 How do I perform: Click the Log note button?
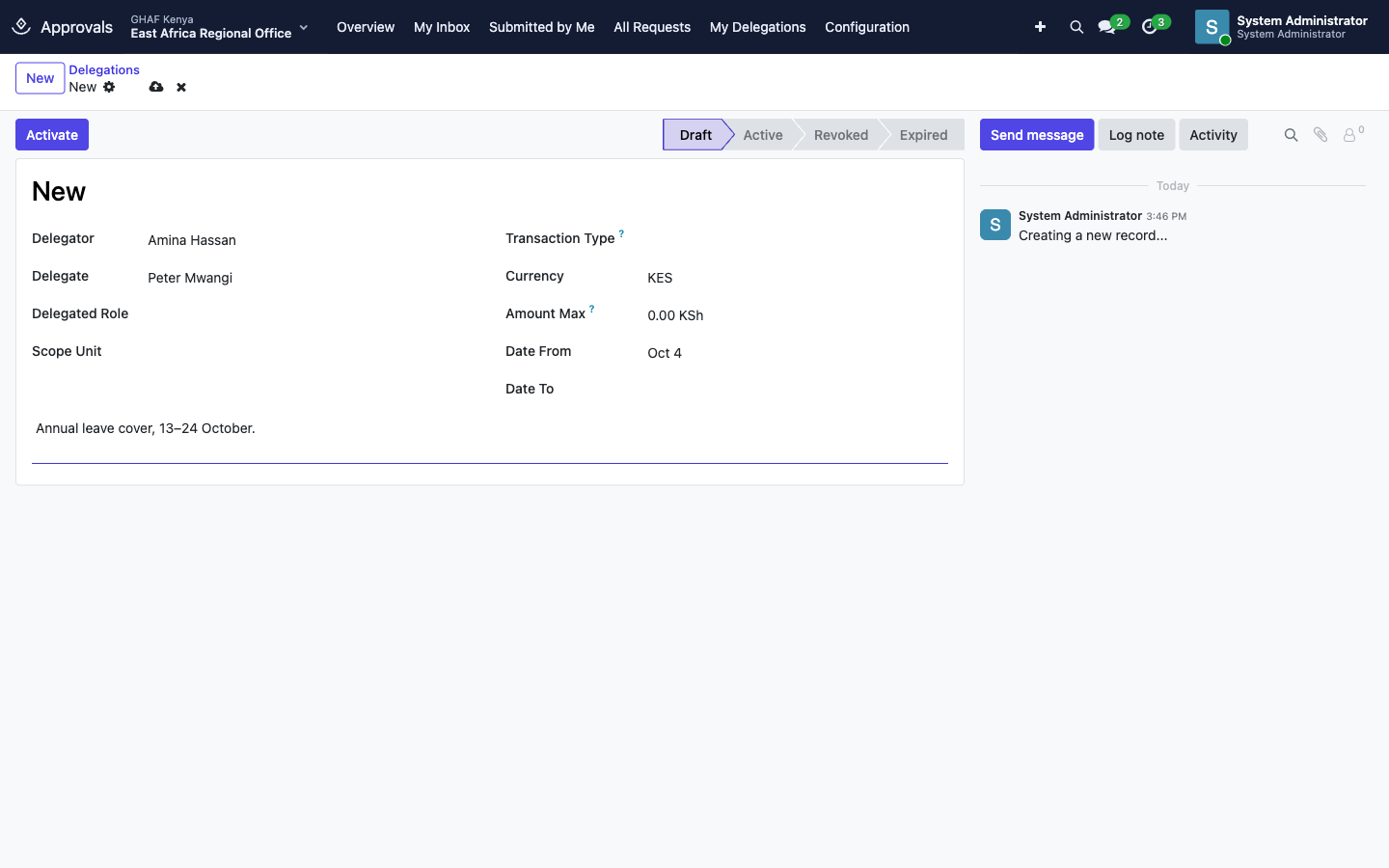1136,135
